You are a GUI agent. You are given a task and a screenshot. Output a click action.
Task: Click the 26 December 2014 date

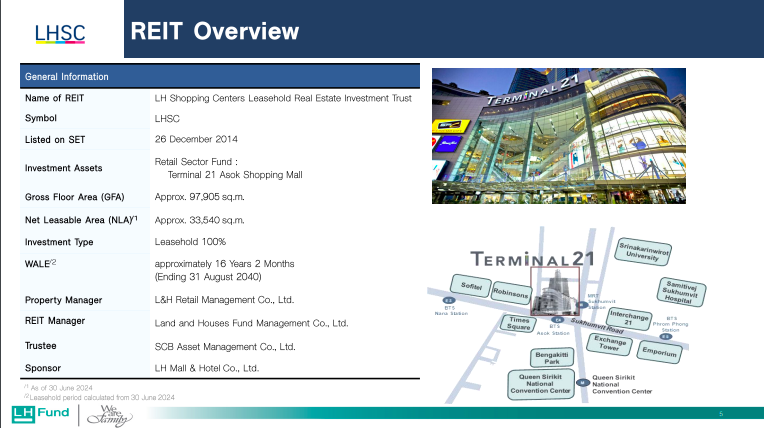(x=196, y=139)
